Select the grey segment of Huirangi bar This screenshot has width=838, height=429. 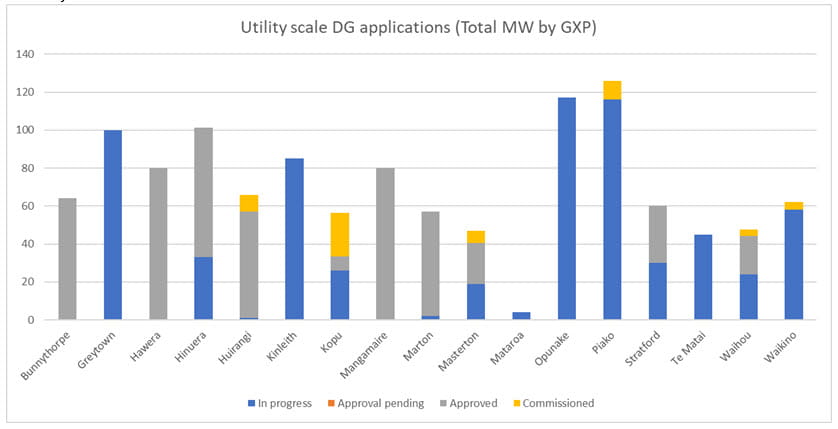(249, 264)
